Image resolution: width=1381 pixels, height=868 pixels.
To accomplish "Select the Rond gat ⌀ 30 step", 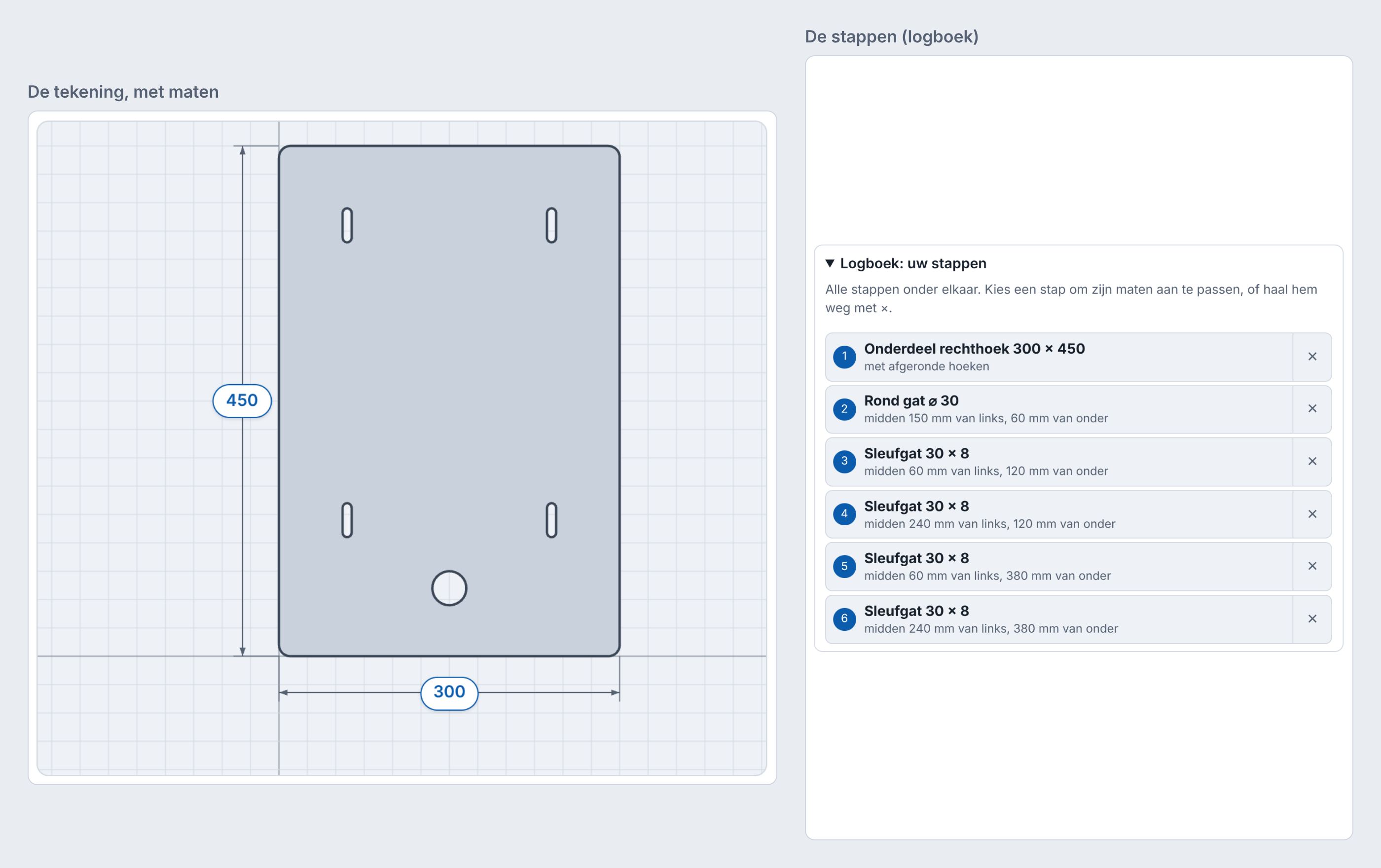I will [1059, 409].
